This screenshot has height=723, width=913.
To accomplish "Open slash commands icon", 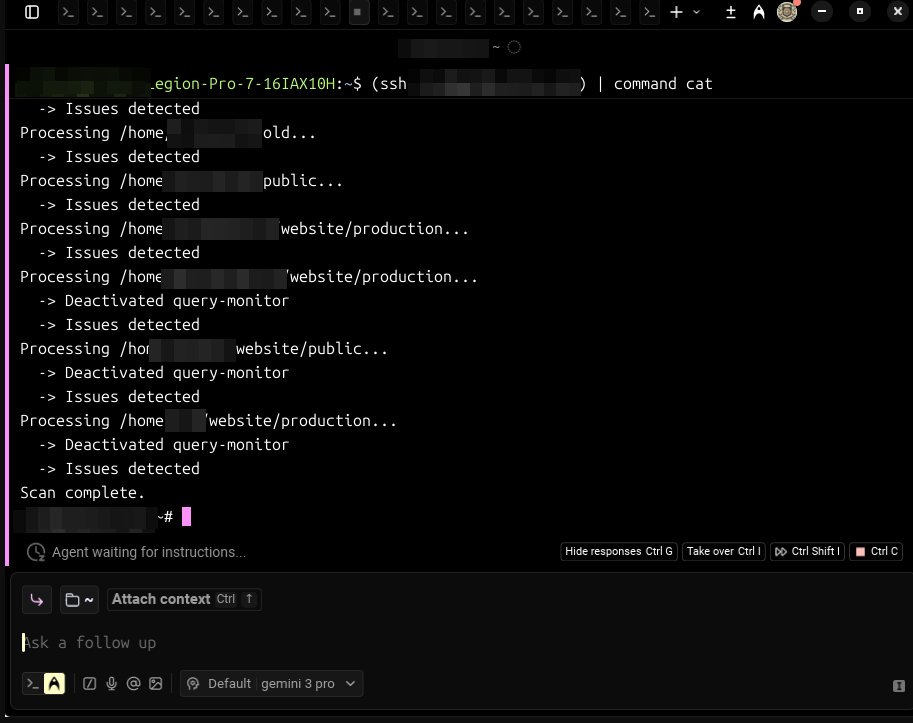I will [x=89, y=683].
